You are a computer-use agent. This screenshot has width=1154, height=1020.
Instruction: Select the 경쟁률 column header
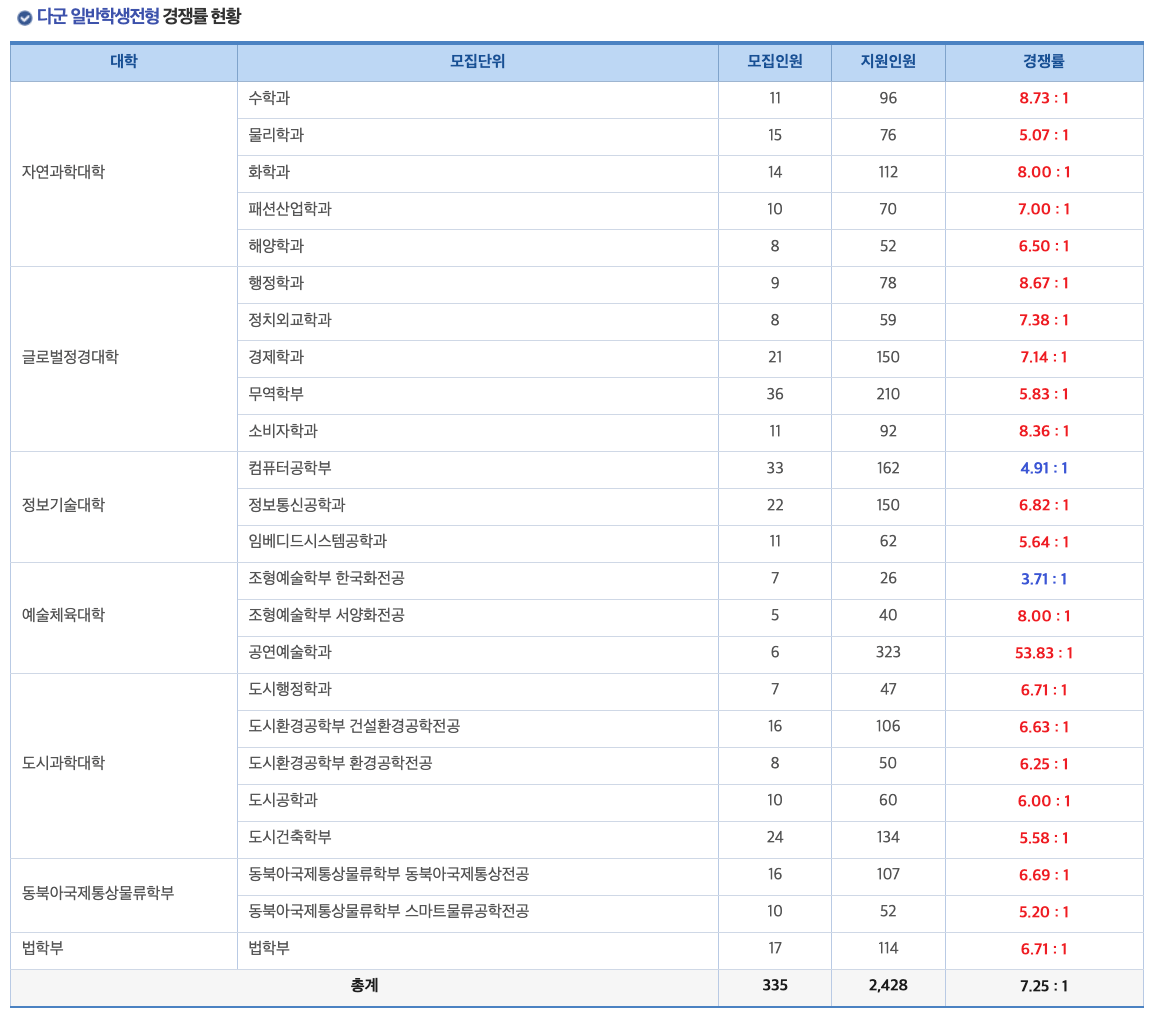(1048, 62)
